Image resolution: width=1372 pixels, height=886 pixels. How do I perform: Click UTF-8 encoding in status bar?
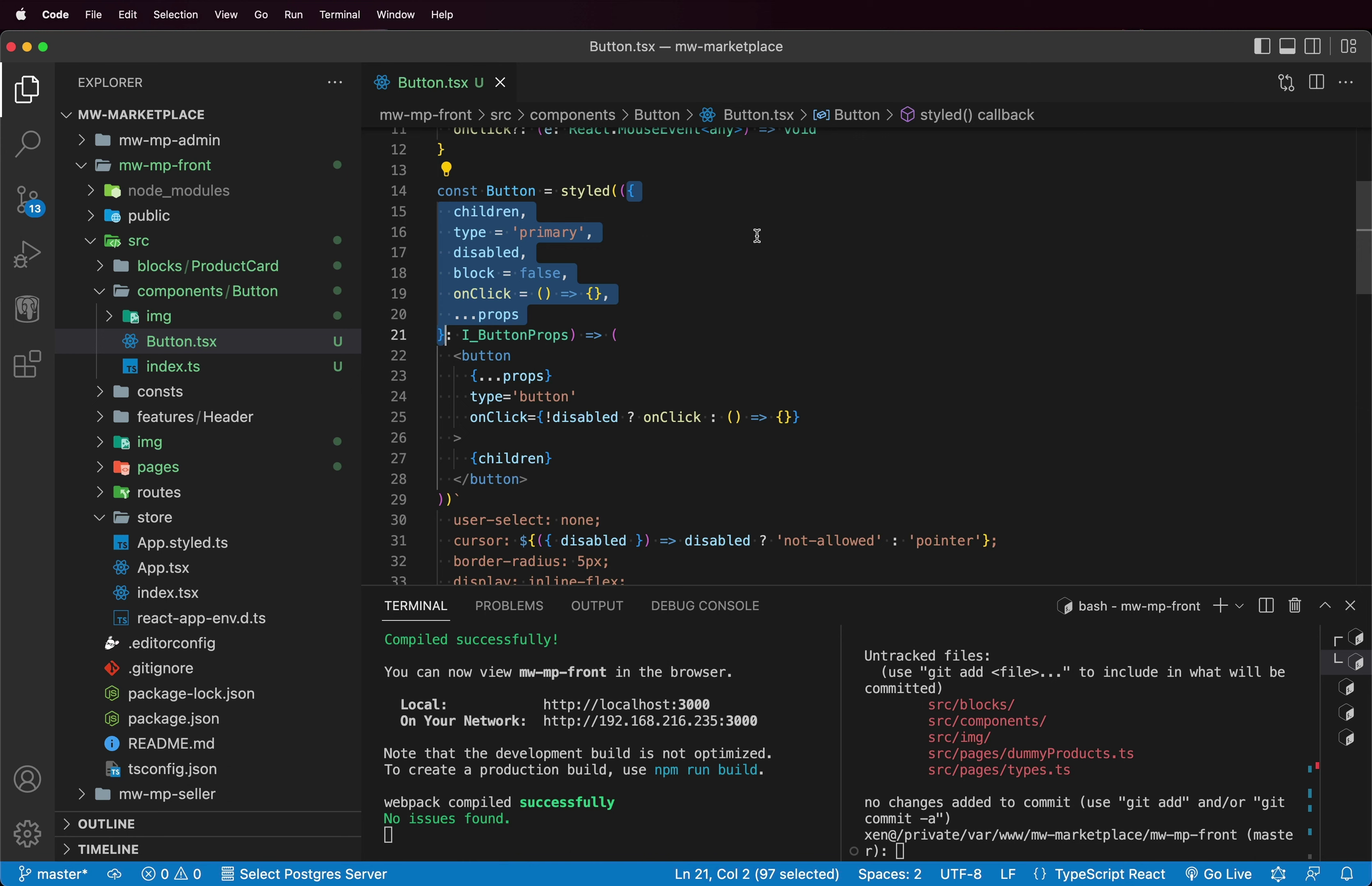click(960, 874)
